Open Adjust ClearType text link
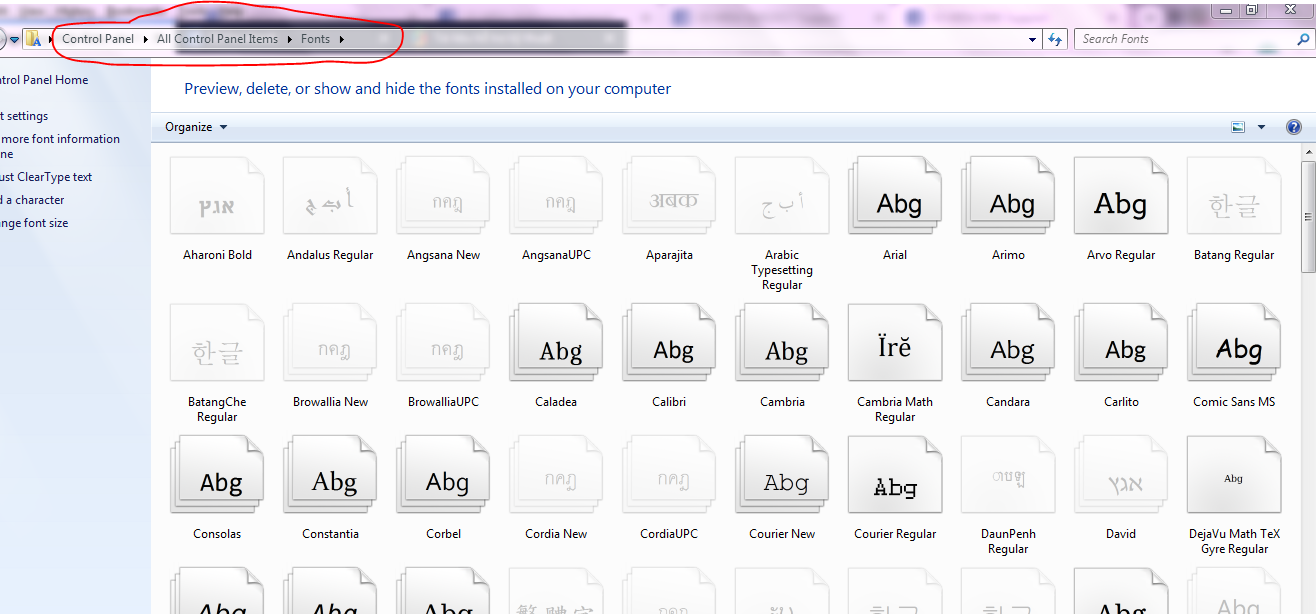The image size is (1316, 614). point(46,177)
